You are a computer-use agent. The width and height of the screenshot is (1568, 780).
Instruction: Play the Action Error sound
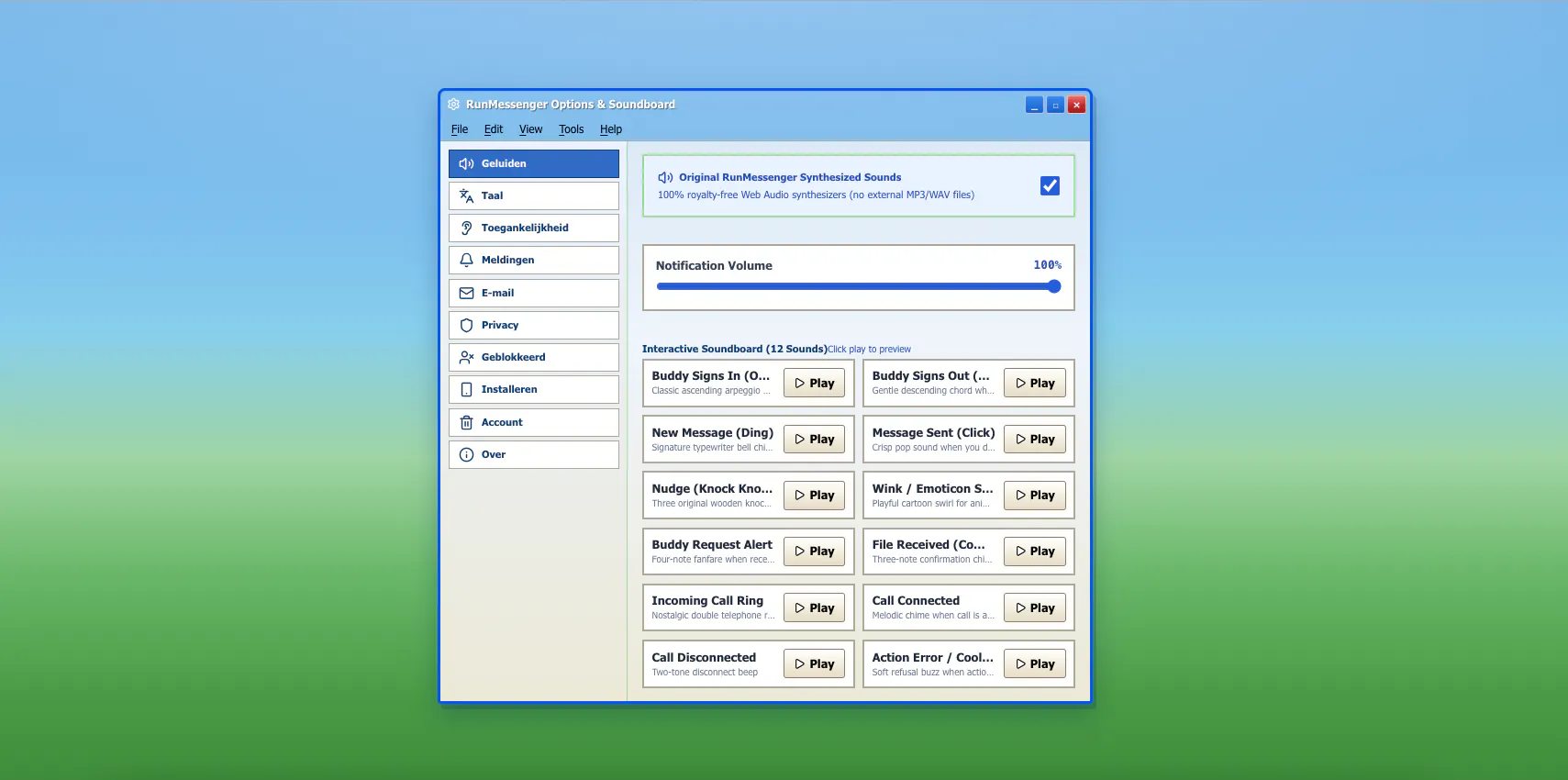(1035, 663)
